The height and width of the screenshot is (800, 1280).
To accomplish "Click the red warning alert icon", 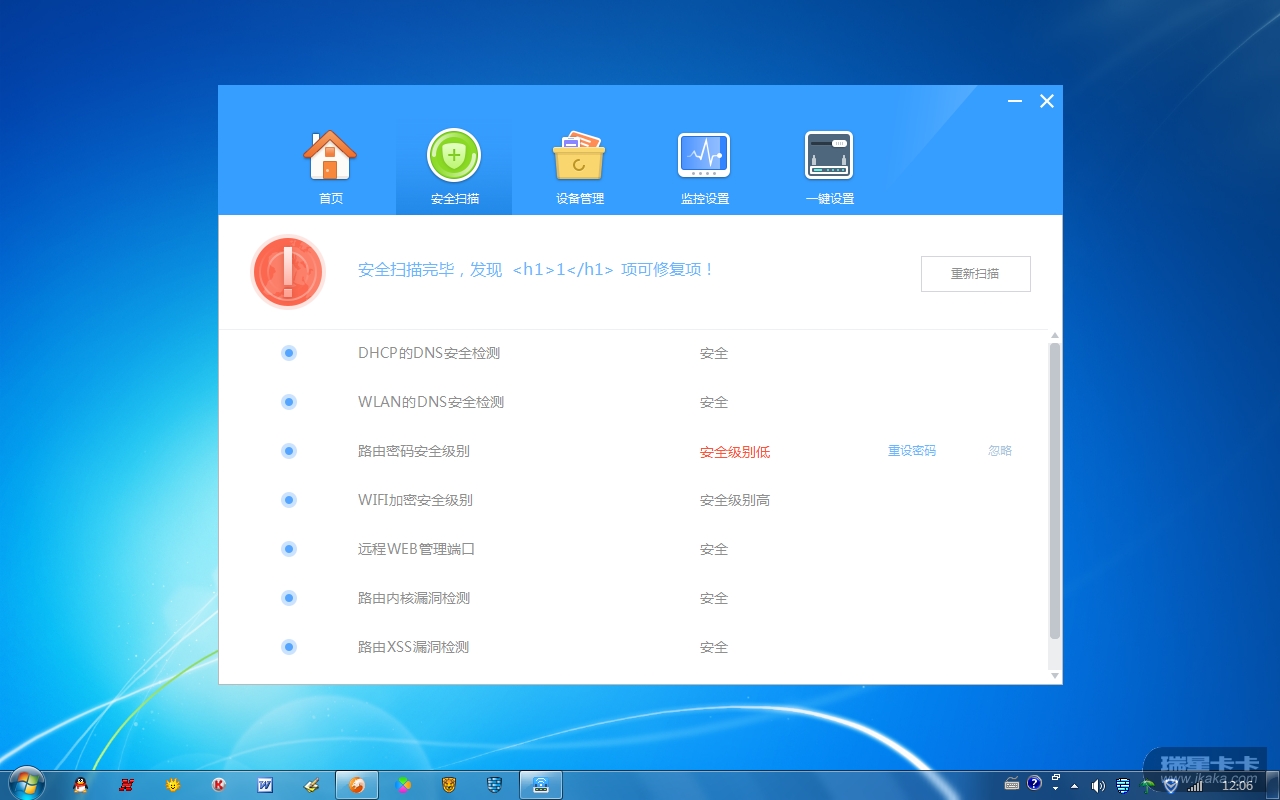I will coord(288,272).
